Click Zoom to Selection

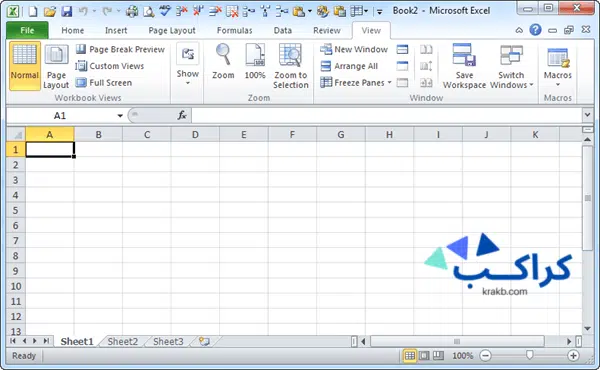point(290,66)
